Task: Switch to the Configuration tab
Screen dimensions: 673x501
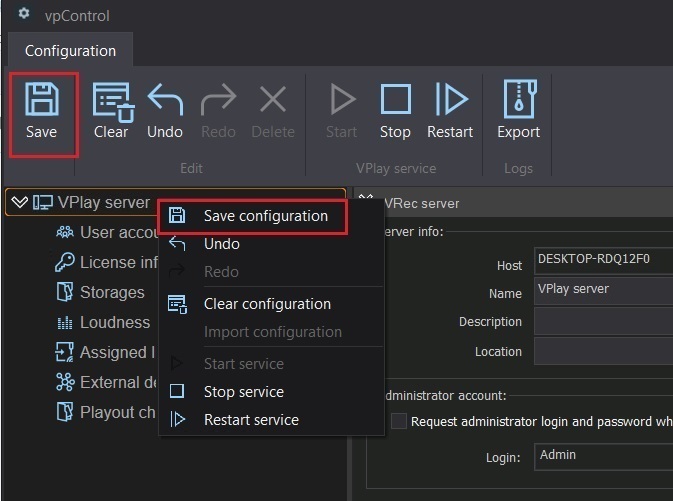Action: click(70, 51)
